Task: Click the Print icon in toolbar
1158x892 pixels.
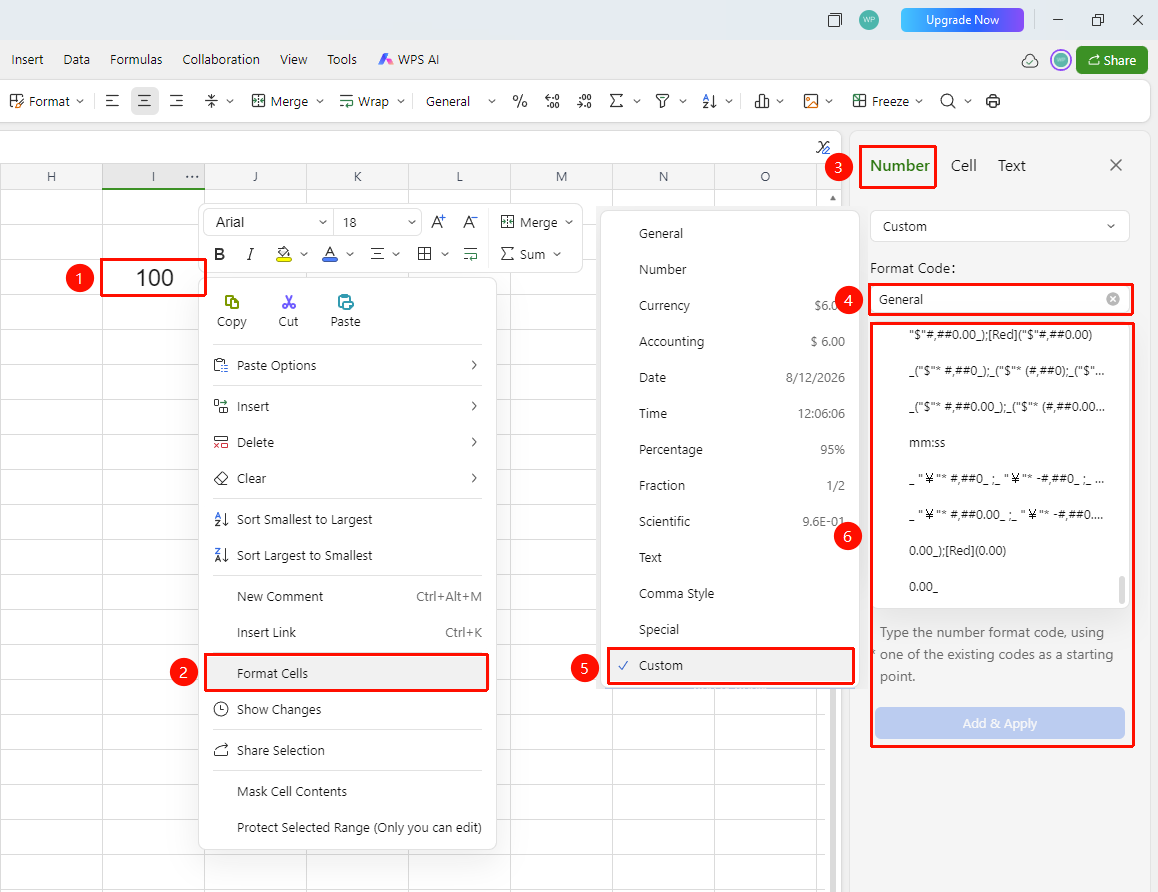Action: (x=993, y=101)
